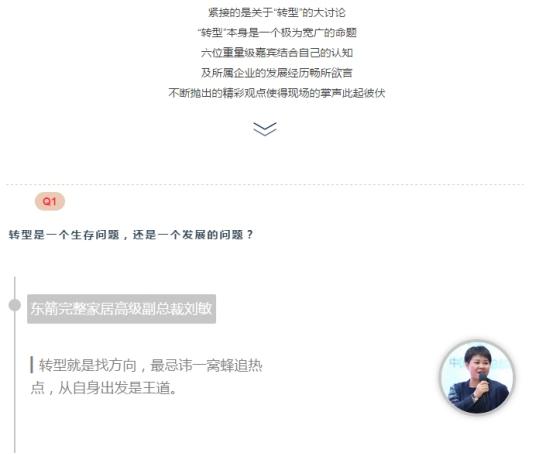Click the line 六位重量级嘉宾结合自己的认知

pos(277,53)
